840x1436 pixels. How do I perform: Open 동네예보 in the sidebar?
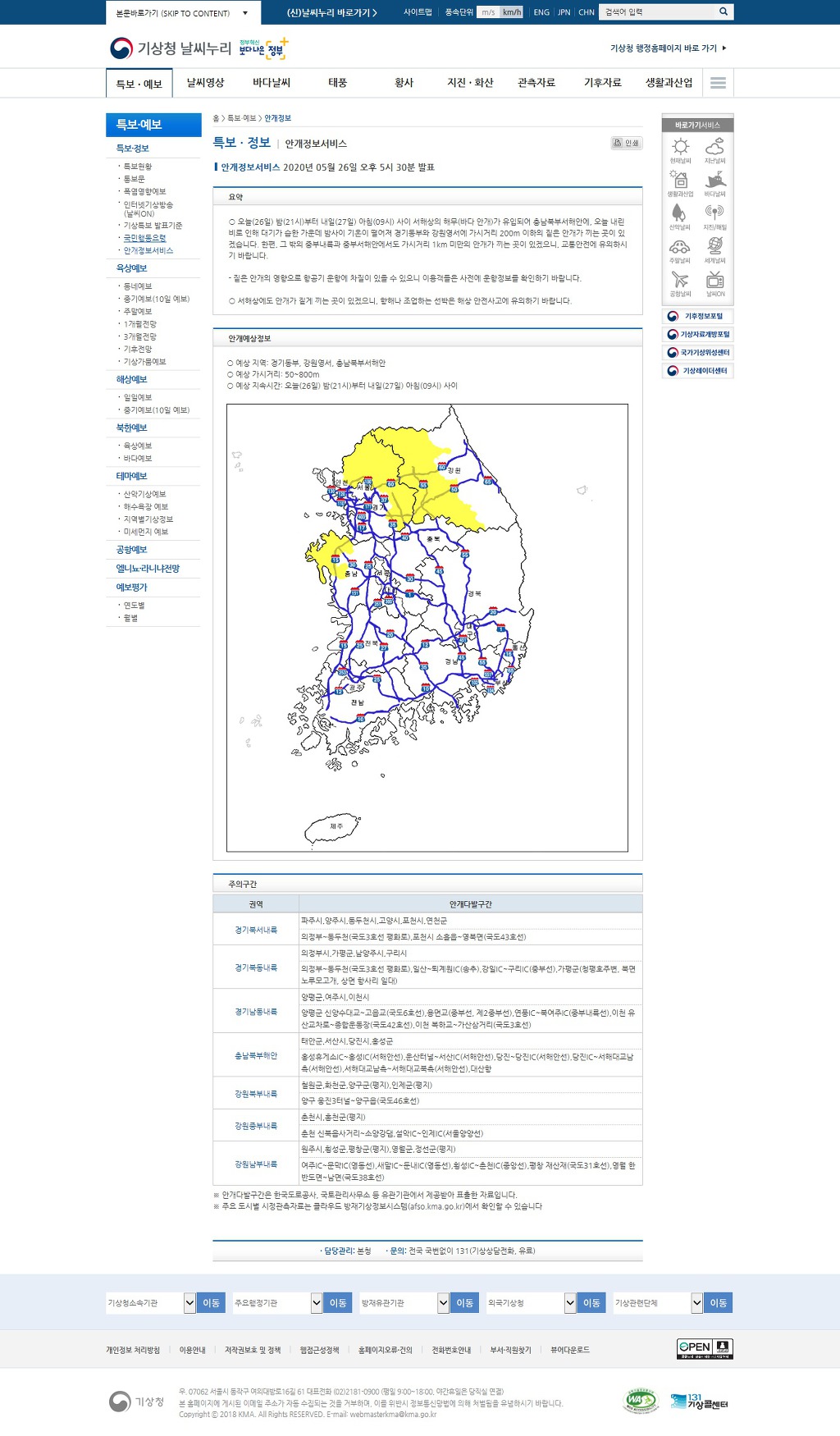pos(138,286)
